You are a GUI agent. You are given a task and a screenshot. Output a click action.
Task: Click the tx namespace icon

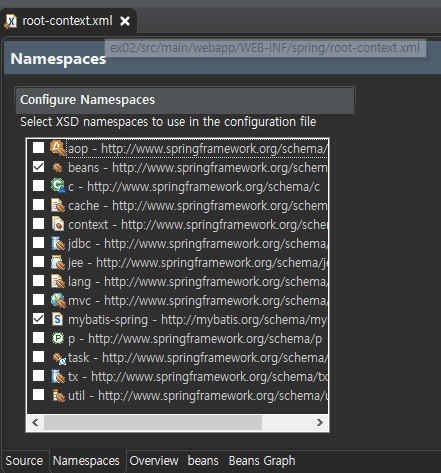[x=58, y=376]
